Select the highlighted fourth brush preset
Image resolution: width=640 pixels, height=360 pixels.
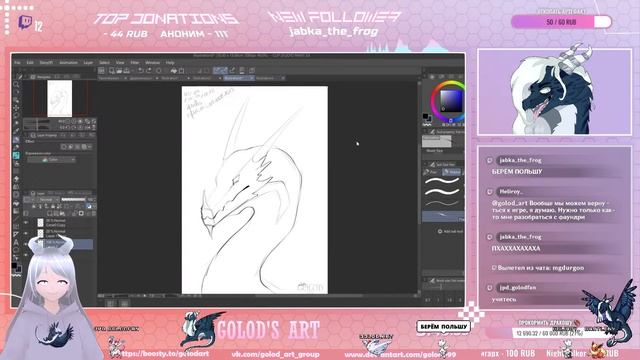click(x=443, y=216)
